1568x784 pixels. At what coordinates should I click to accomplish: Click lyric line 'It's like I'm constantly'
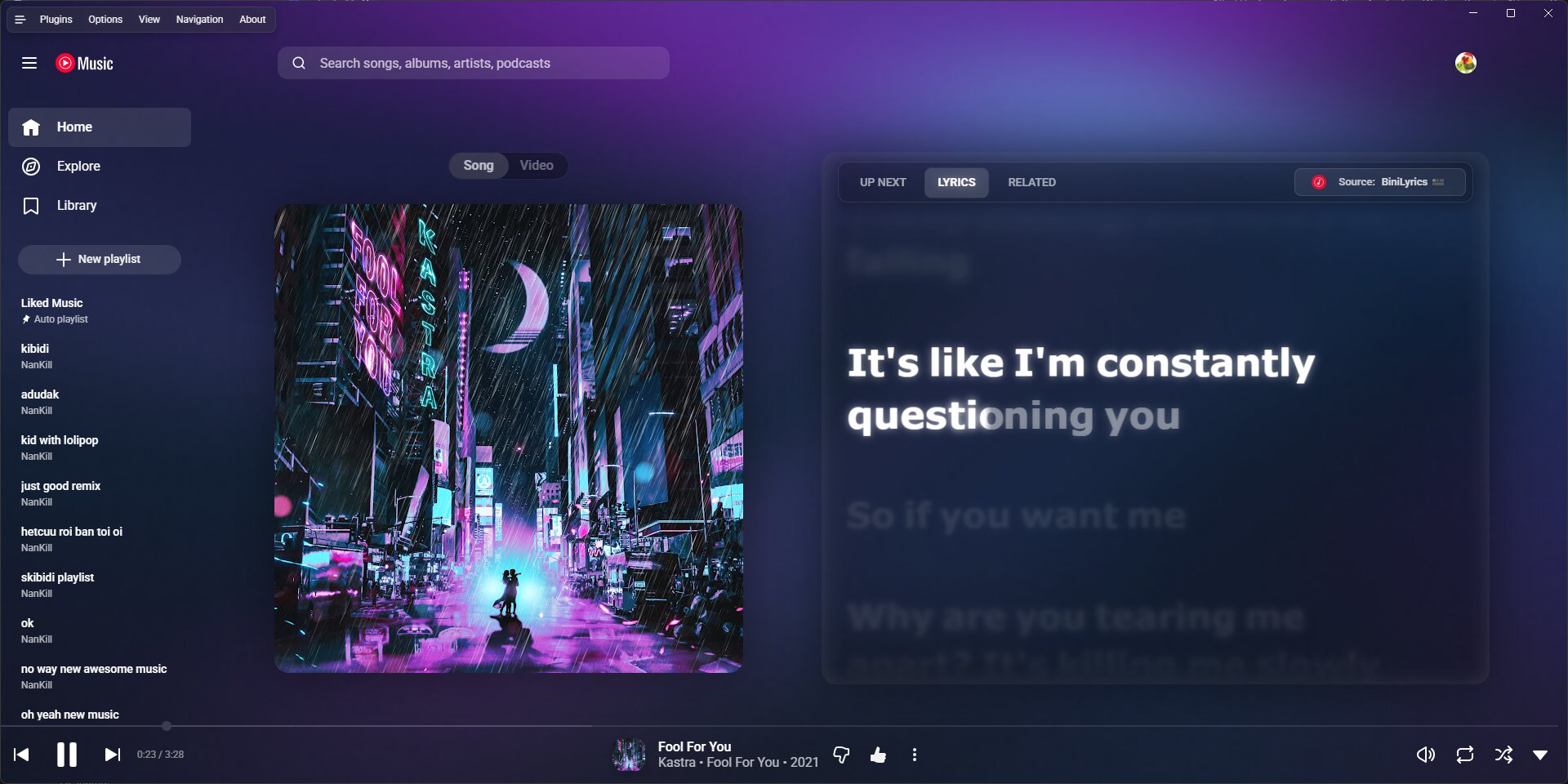point(1080,363)
